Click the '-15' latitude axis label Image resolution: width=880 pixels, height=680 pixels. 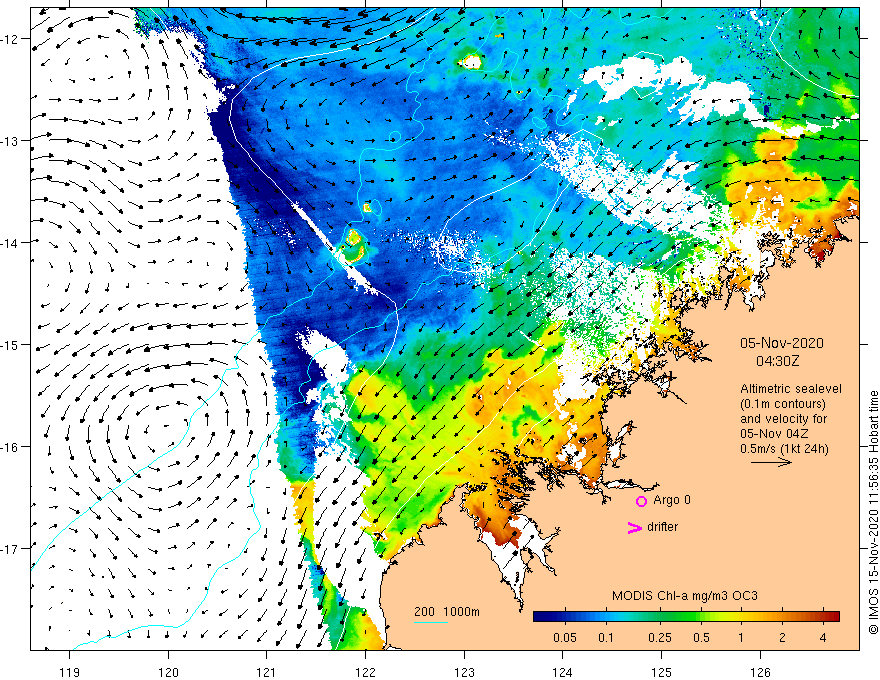[x=10, y=344]
